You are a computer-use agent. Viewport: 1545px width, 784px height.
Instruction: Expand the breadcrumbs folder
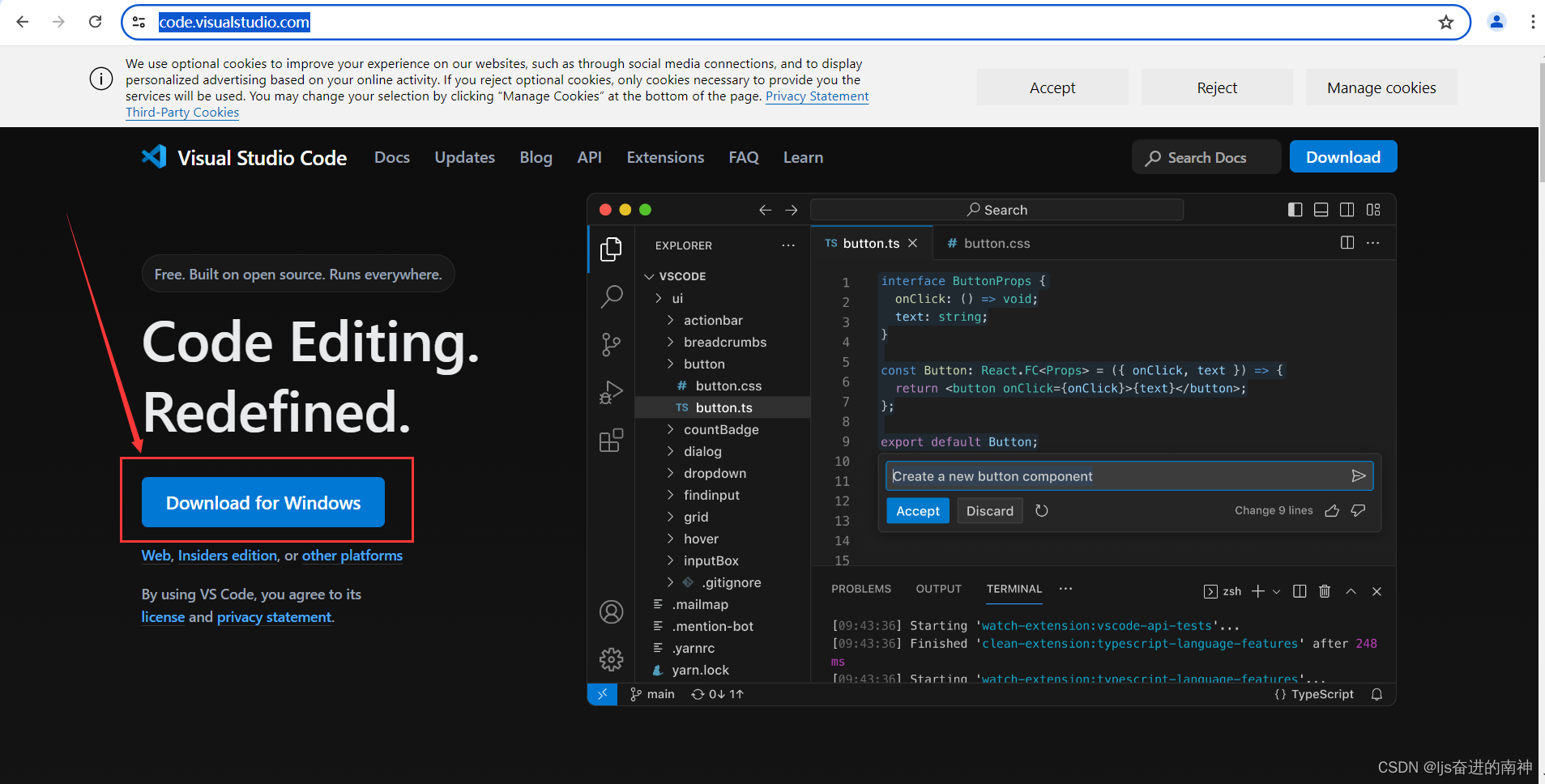tap(670, 342)
